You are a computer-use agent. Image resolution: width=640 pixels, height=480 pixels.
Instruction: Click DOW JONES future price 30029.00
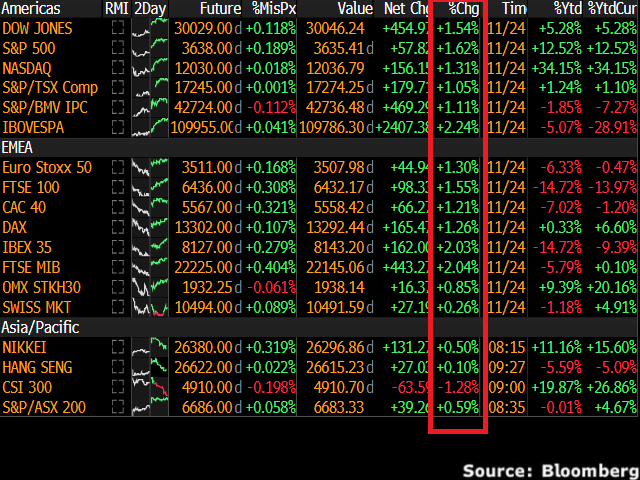point(203,29)
